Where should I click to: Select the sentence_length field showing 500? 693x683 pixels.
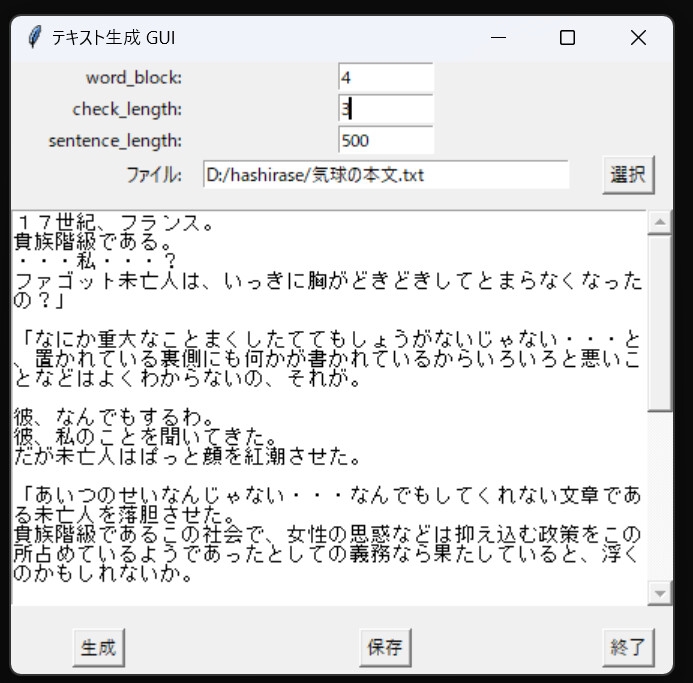click(386, 141)
